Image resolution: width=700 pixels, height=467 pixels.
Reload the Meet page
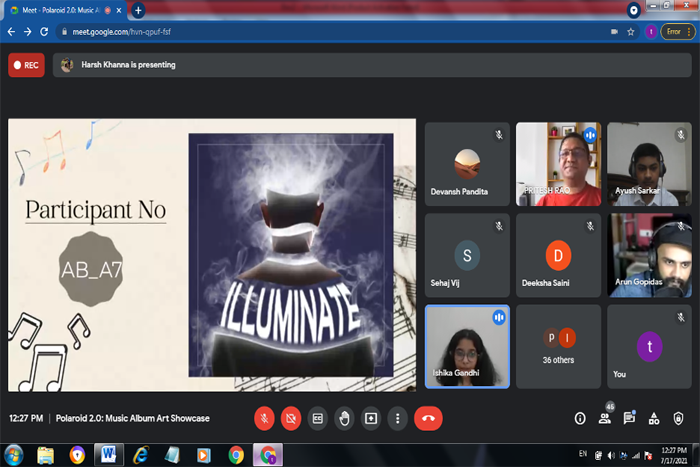(44, 32)
